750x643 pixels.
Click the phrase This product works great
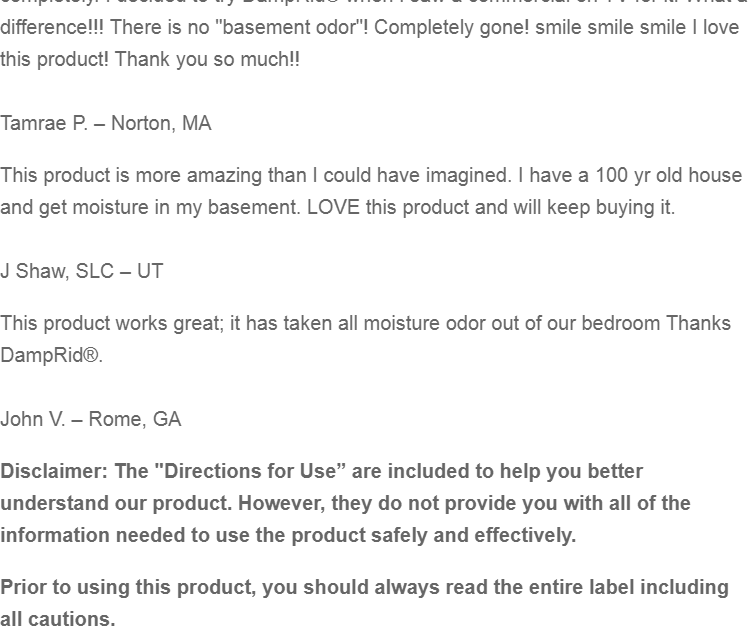tap(111, 323)
